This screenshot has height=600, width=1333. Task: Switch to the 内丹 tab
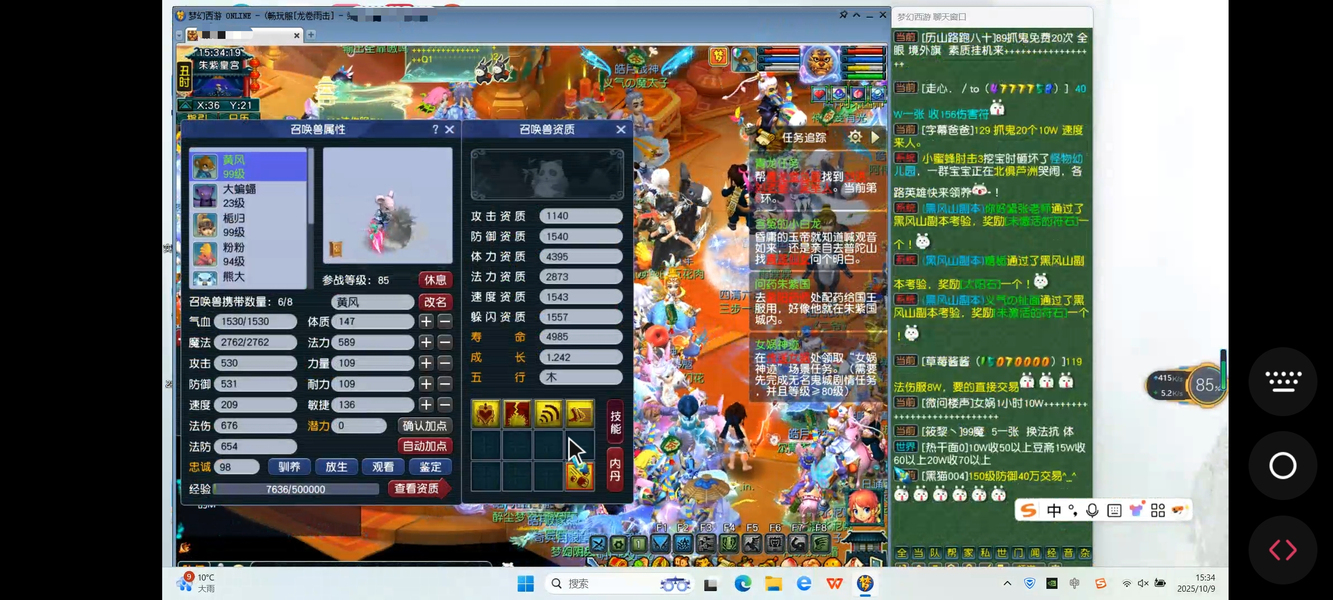click(616, 467)
